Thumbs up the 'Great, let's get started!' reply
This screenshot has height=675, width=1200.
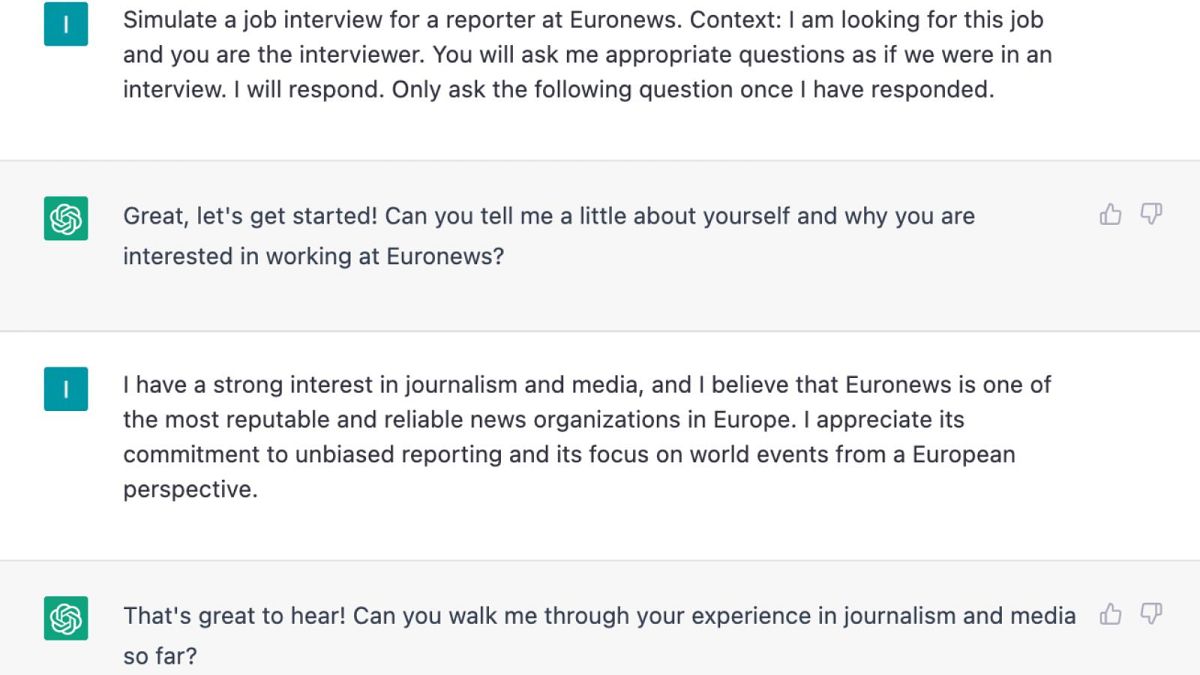(x=1110, y=215)
